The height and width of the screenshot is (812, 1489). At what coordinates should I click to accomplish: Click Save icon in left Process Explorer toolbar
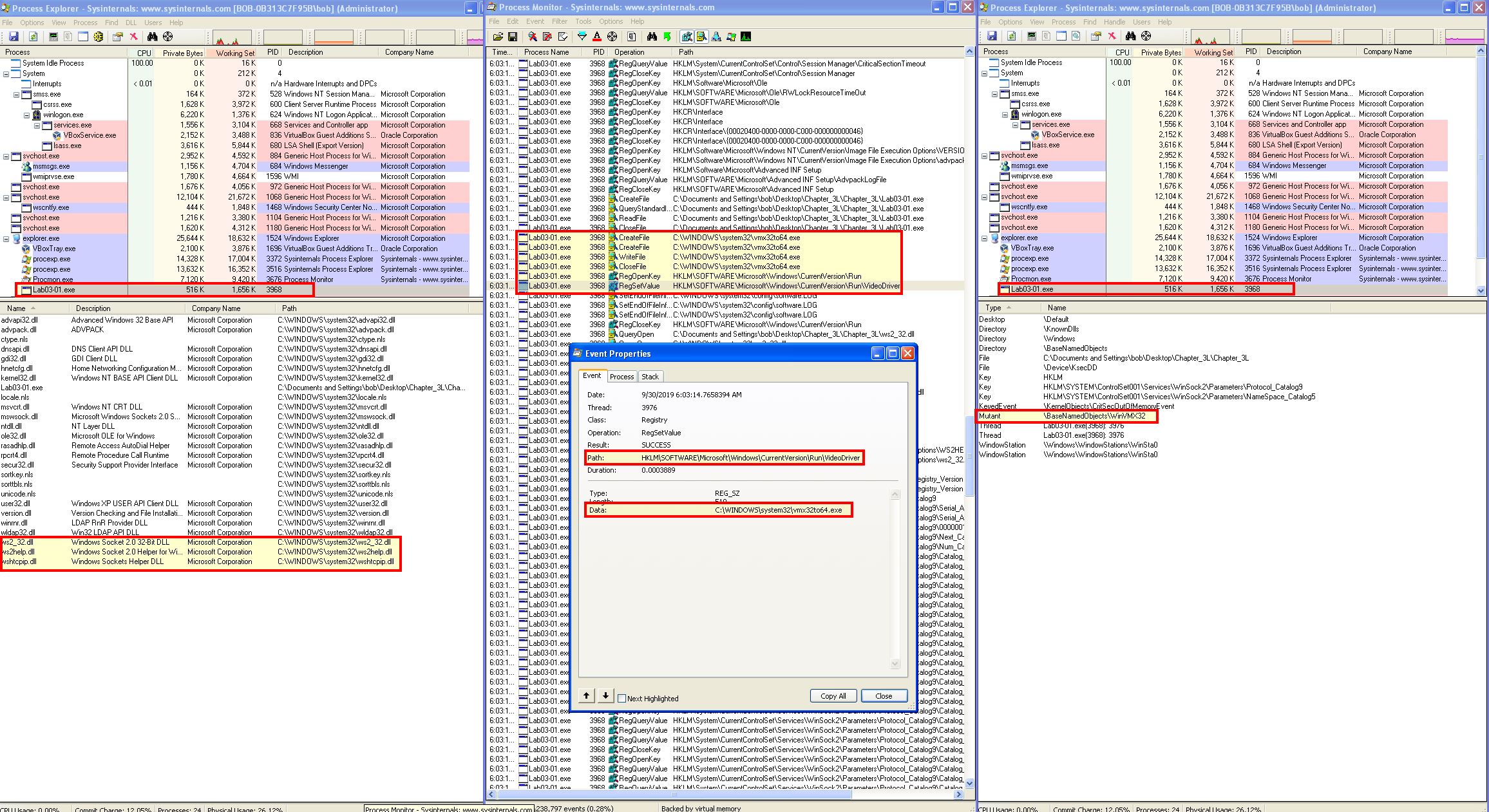14,37
